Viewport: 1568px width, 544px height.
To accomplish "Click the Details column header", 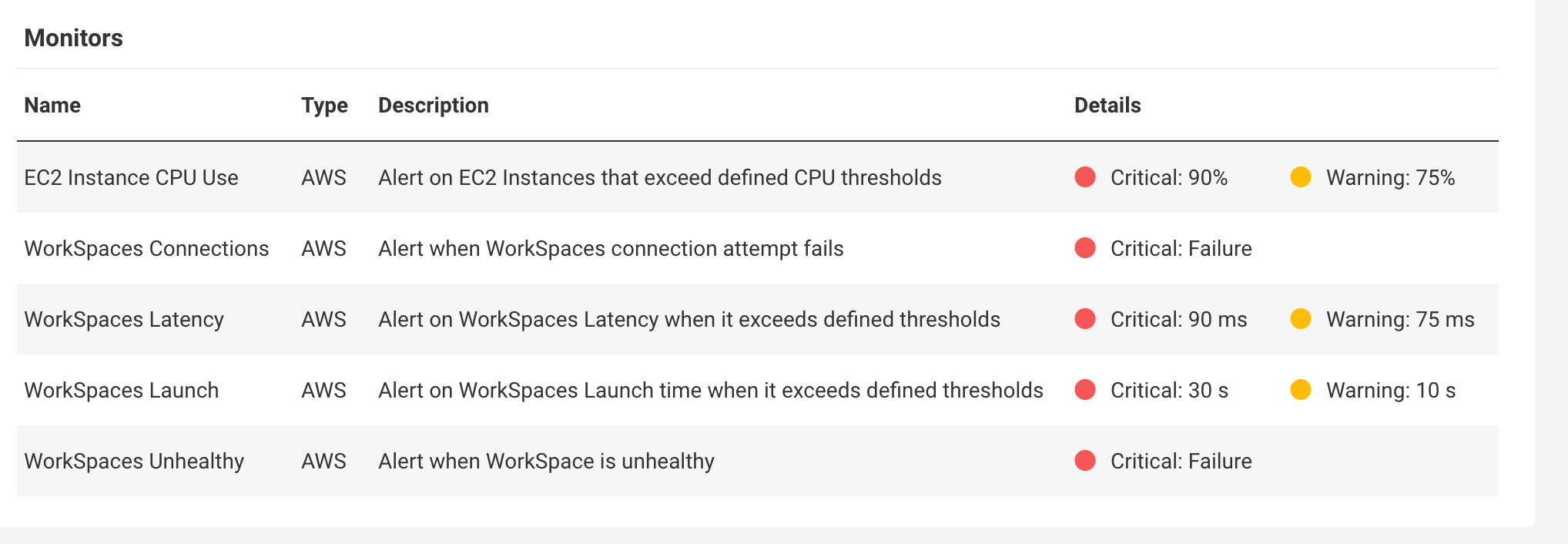I will pos(1107,106).
